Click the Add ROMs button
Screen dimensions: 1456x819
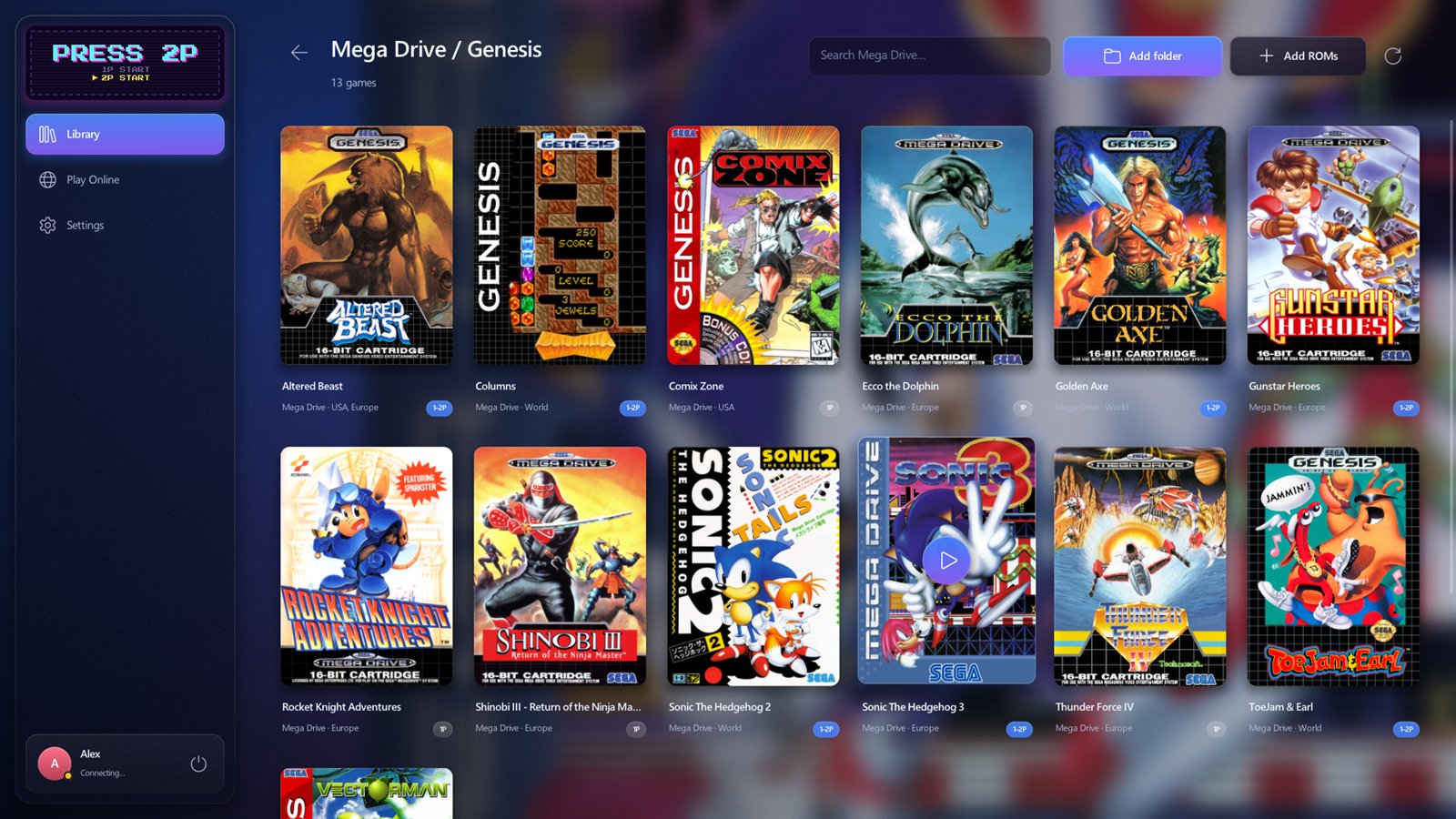tap(1298, 56)
